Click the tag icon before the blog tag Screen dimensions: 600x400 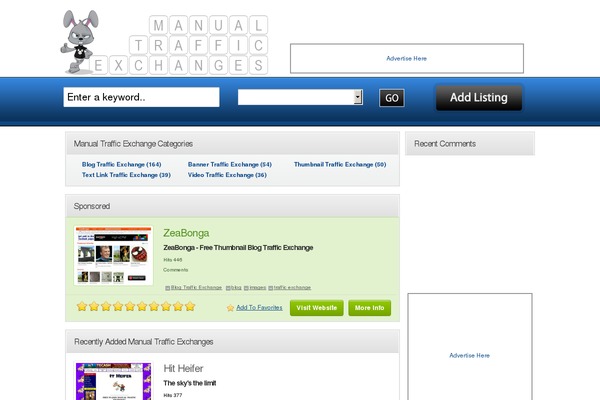click(x=228, y=288)
